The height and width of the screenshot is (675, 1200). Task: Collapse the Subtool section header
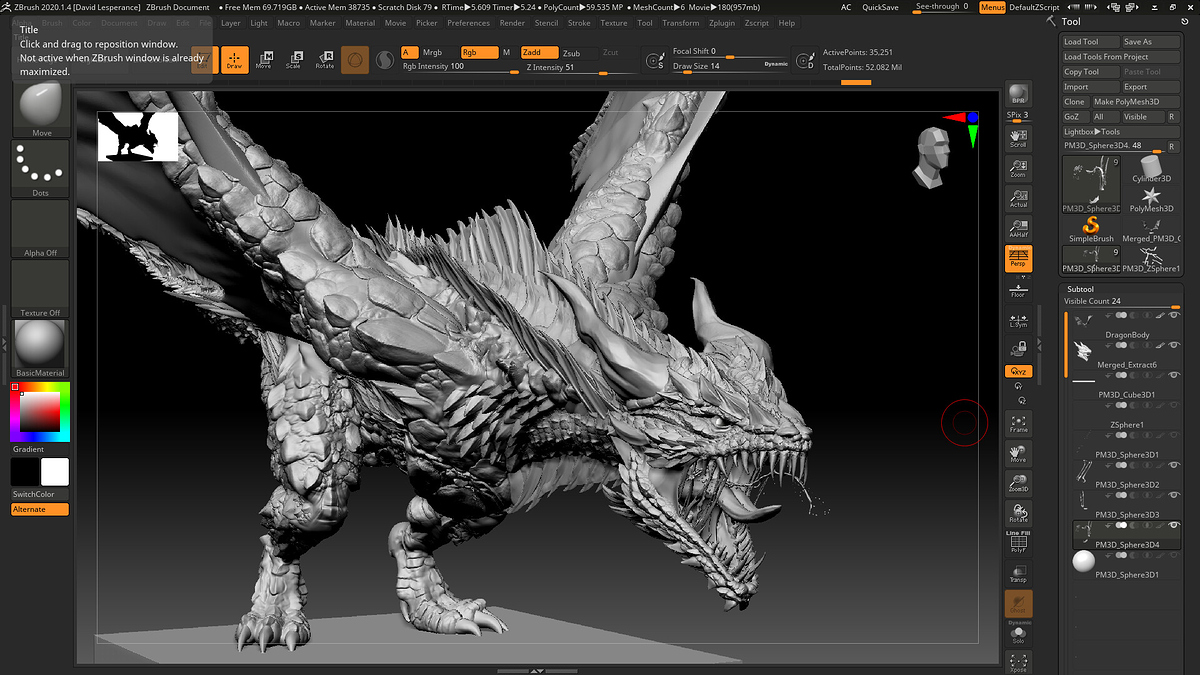[x=1080, y=289]
